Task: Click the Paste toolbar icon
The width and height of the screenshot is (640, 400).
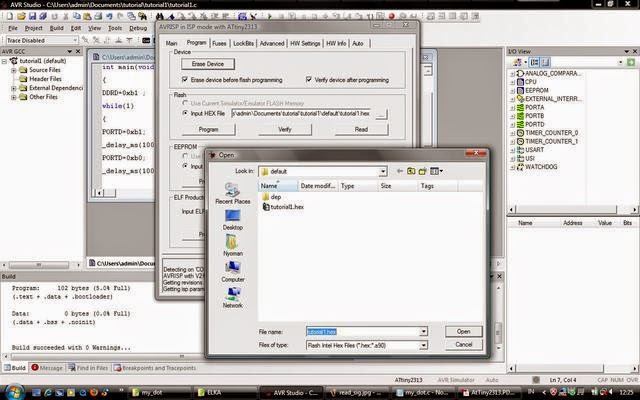Action: [x=87, y=16]
